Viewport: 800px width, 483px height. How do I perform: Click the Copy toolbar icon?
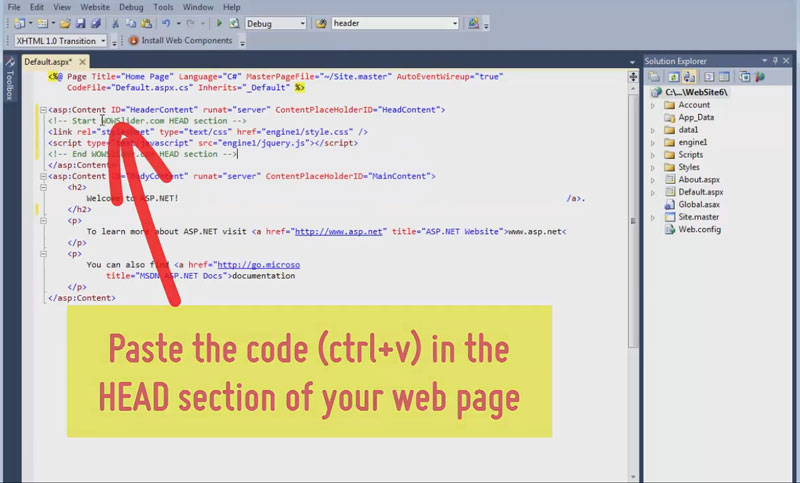[131, 23]
